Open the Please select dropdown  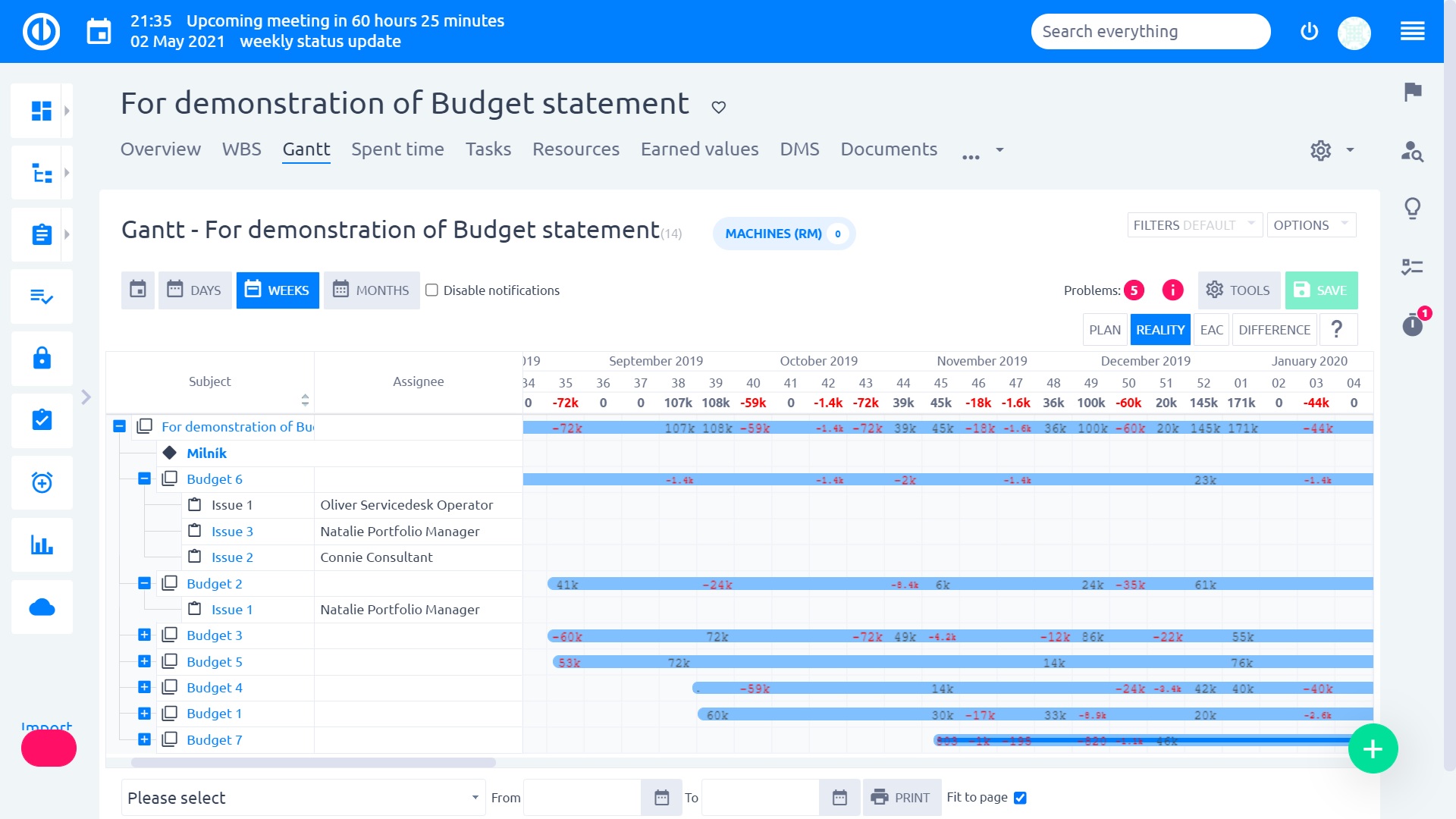tap(303, 798)
